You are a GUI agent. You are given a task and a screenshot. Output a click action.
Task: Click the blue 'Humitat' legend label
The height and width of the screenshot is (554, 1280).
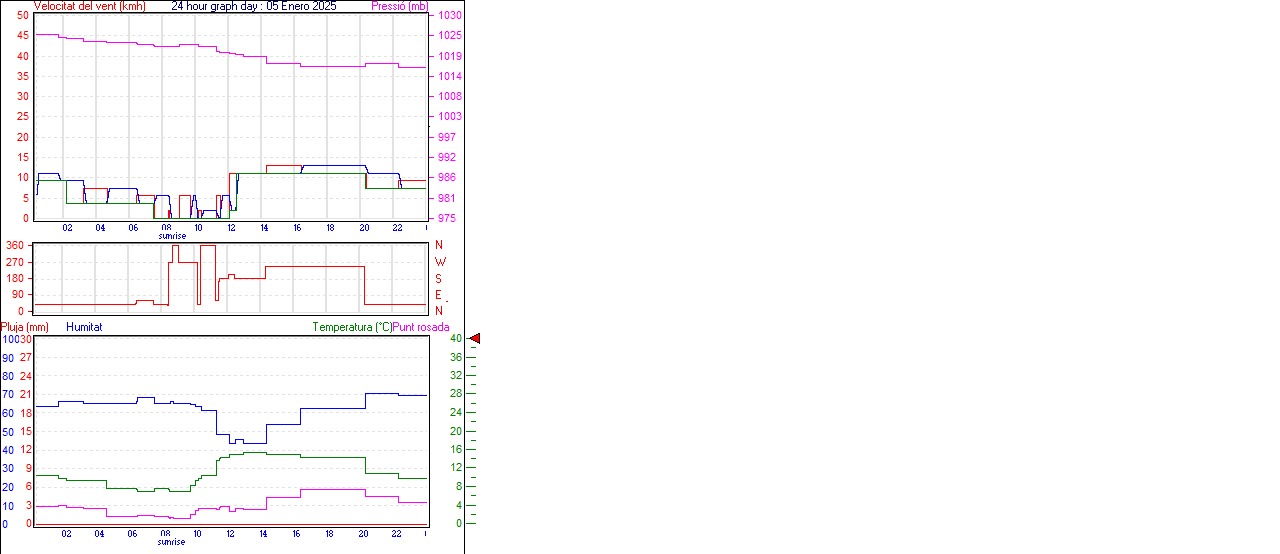(x=84, y=327)
